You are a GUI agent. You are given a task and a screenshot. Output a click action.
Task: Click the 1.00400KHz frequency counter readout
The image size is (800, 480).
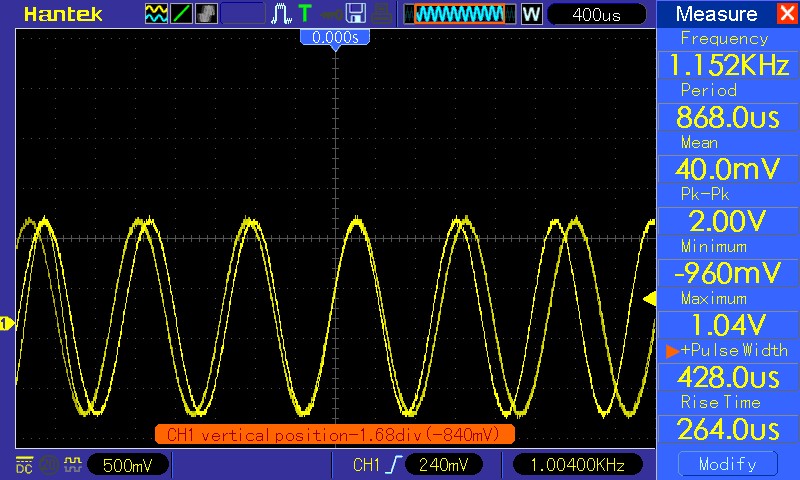[577, 465]
